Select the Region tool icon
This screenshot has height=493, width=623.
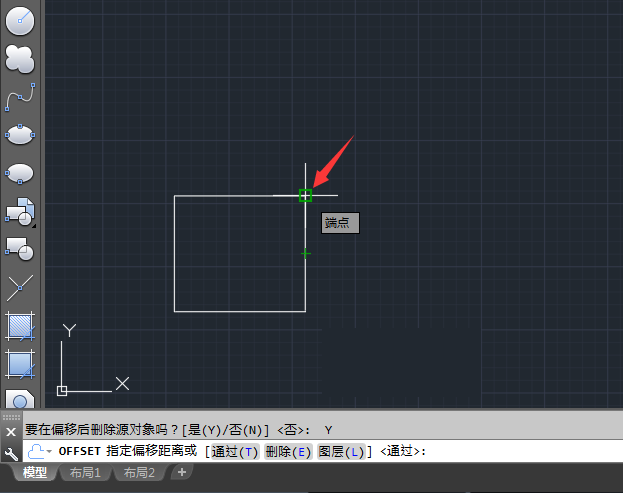click(20, 399)
